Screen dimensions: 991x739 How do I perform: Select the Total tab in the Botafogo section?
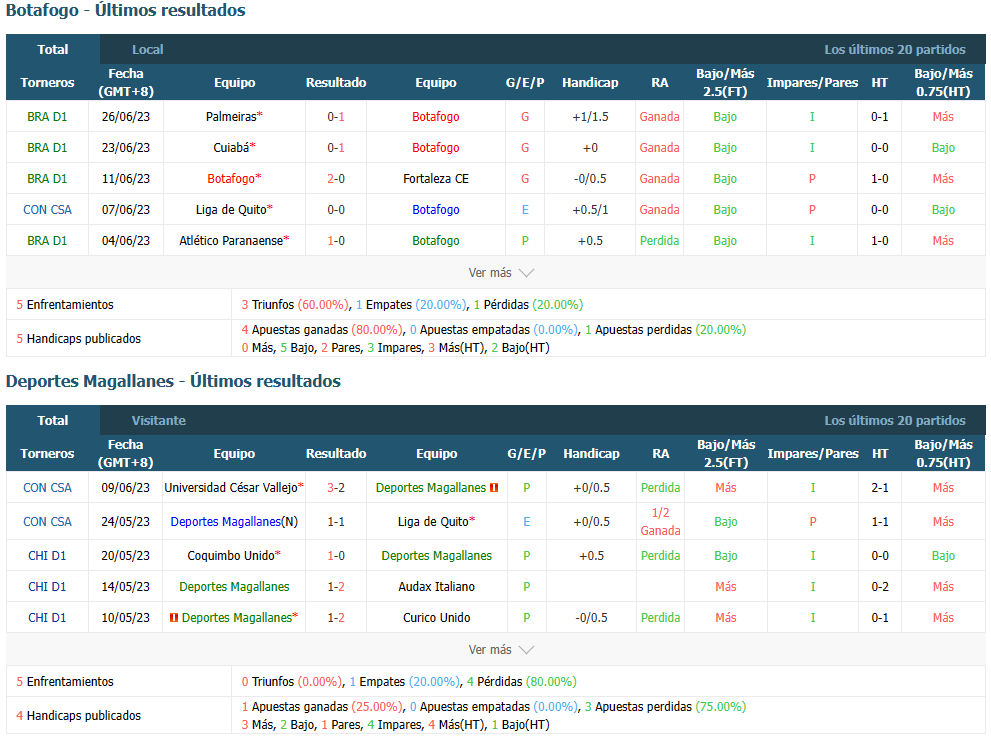click(x=53, y=49)
